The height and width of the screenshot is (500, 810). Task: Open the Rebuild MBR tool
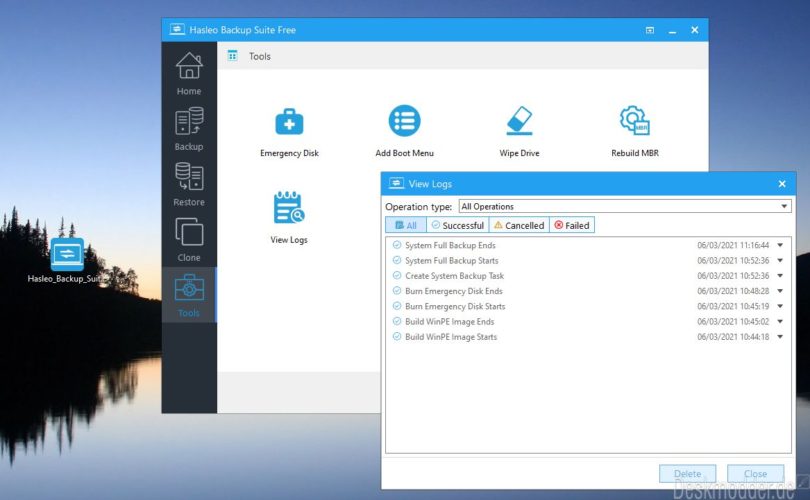(635, 132)
